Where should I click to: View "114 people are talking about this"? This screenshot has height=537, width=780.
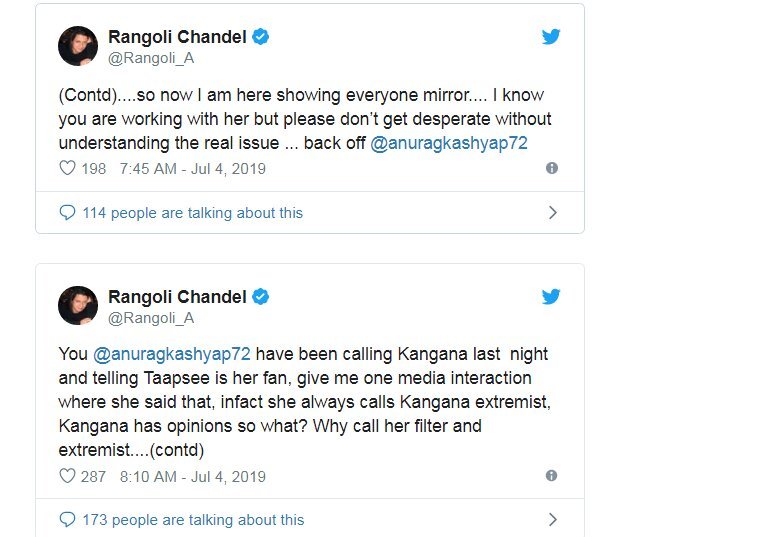[x=193, y=213]
